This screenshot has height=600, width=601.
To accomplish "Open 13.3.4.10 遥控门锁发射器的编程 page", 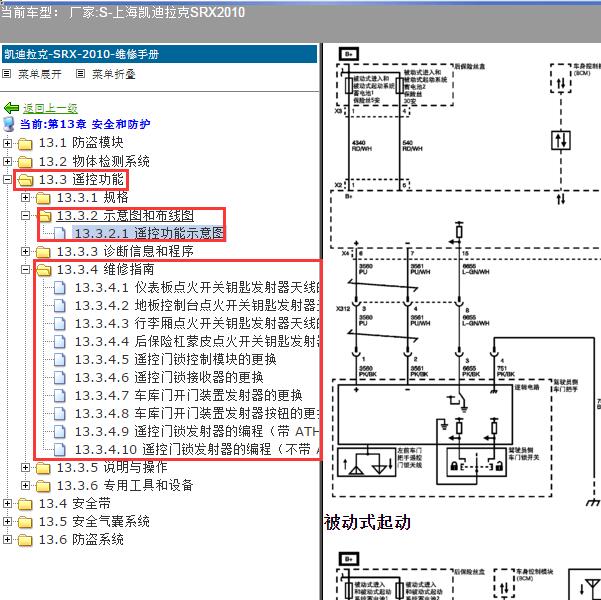I will point(197,450).
